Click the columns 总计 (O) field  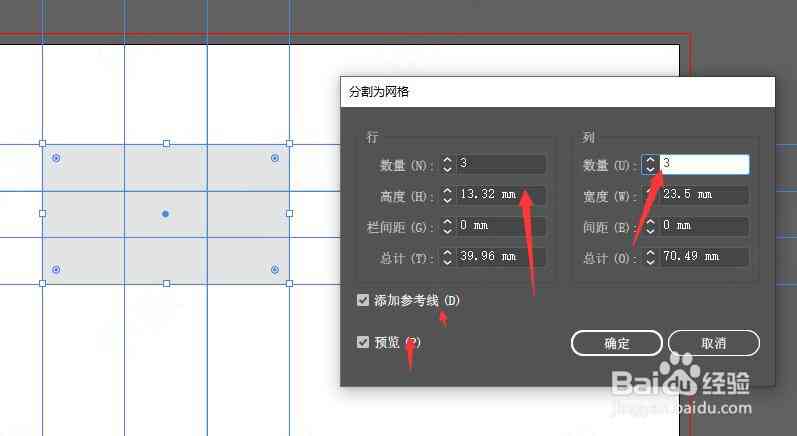pos(703,257)
